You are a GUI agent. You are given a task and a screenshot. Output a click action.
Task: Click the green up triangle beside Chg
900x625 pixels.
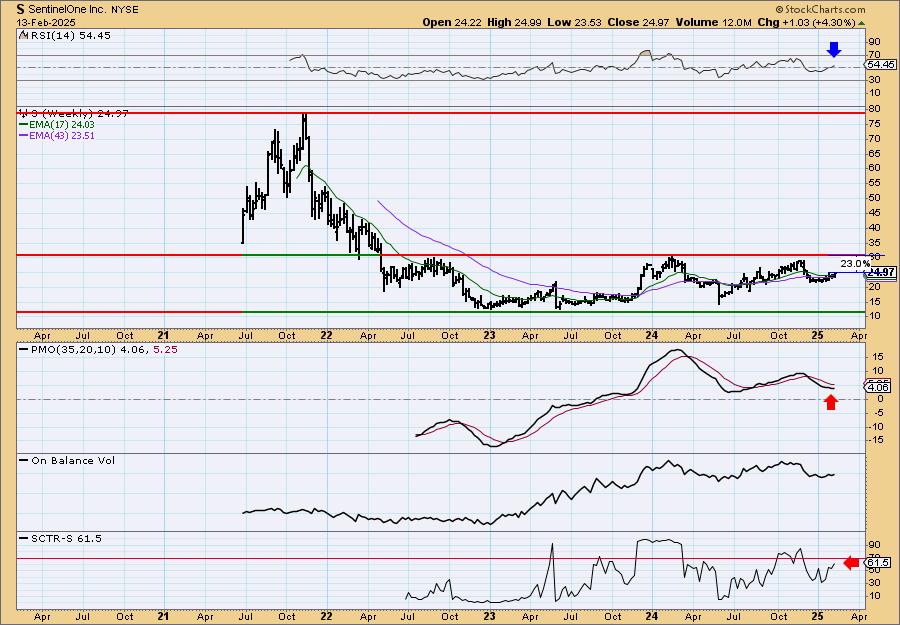861,23
